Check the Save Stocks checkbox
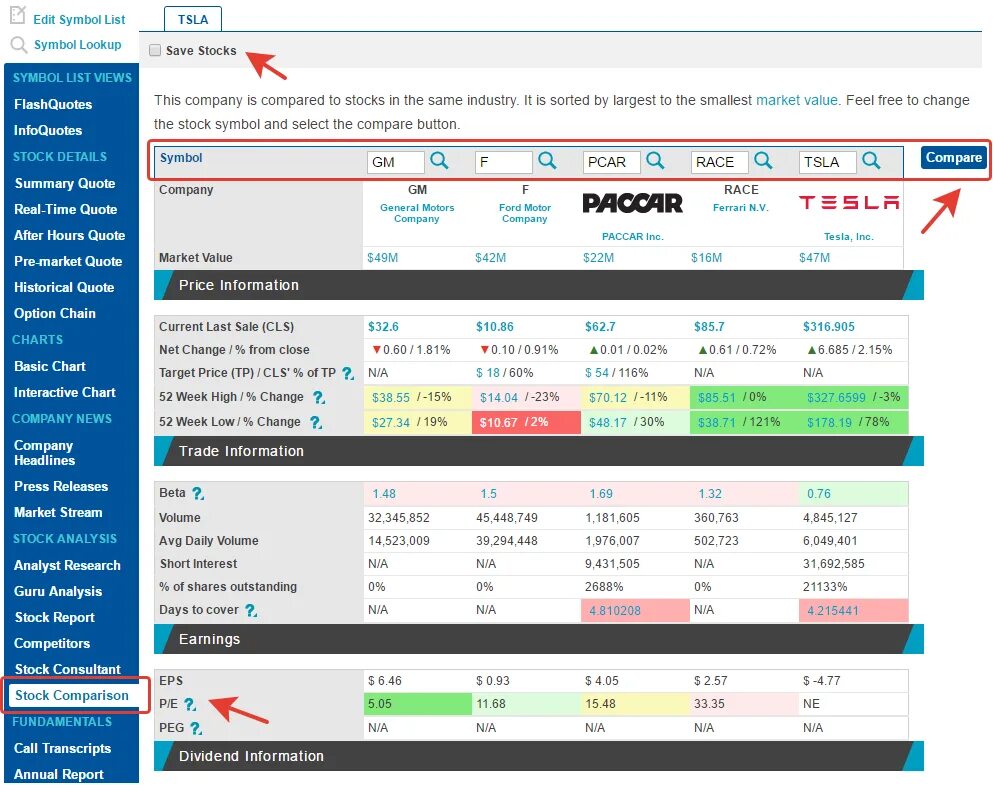 coord(155,51)
